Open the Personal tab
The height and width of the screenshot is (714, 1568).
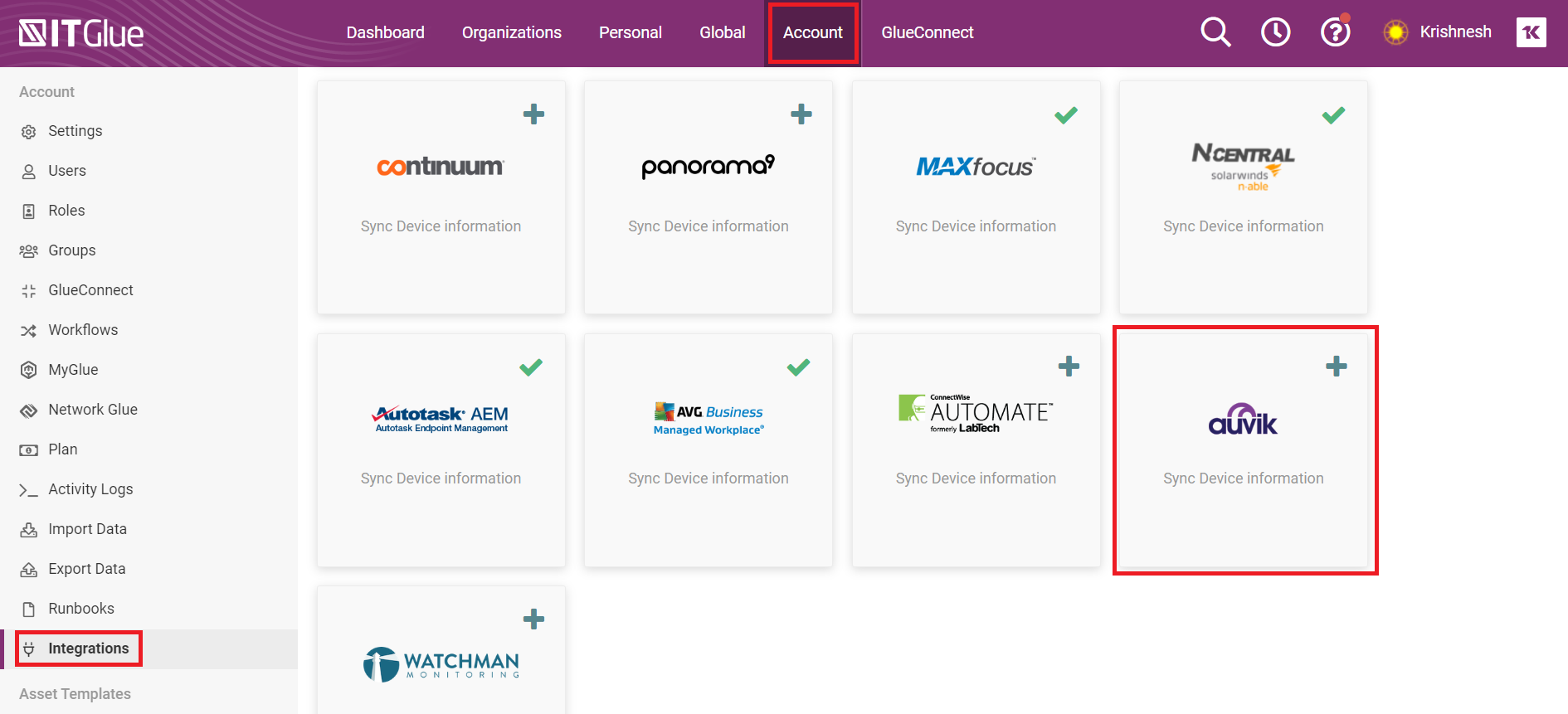tap(631, 32)
